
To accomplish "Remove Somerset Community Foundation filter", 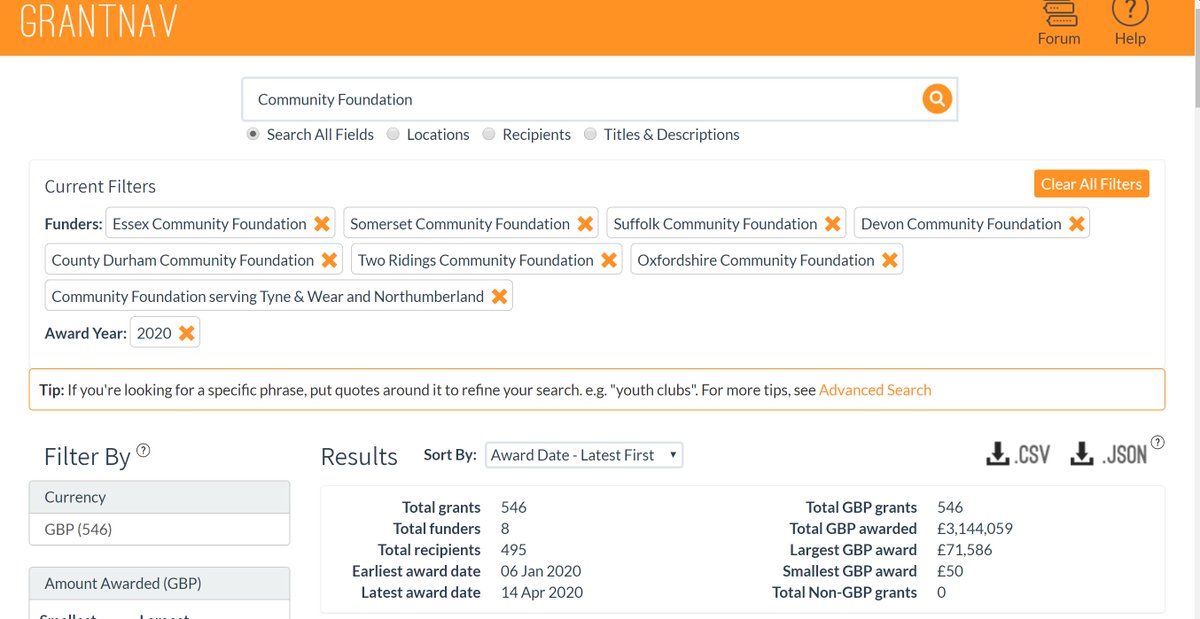I will 584,224.
